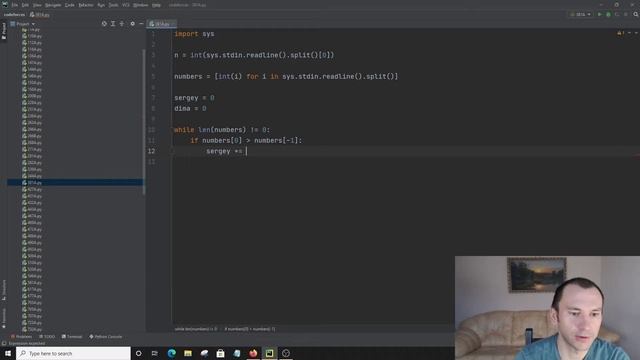The height and width of the screenshot is (360, 640).
Task: Open Microsoft Store bag icon on taskbar
Action: tap(220, 353)
